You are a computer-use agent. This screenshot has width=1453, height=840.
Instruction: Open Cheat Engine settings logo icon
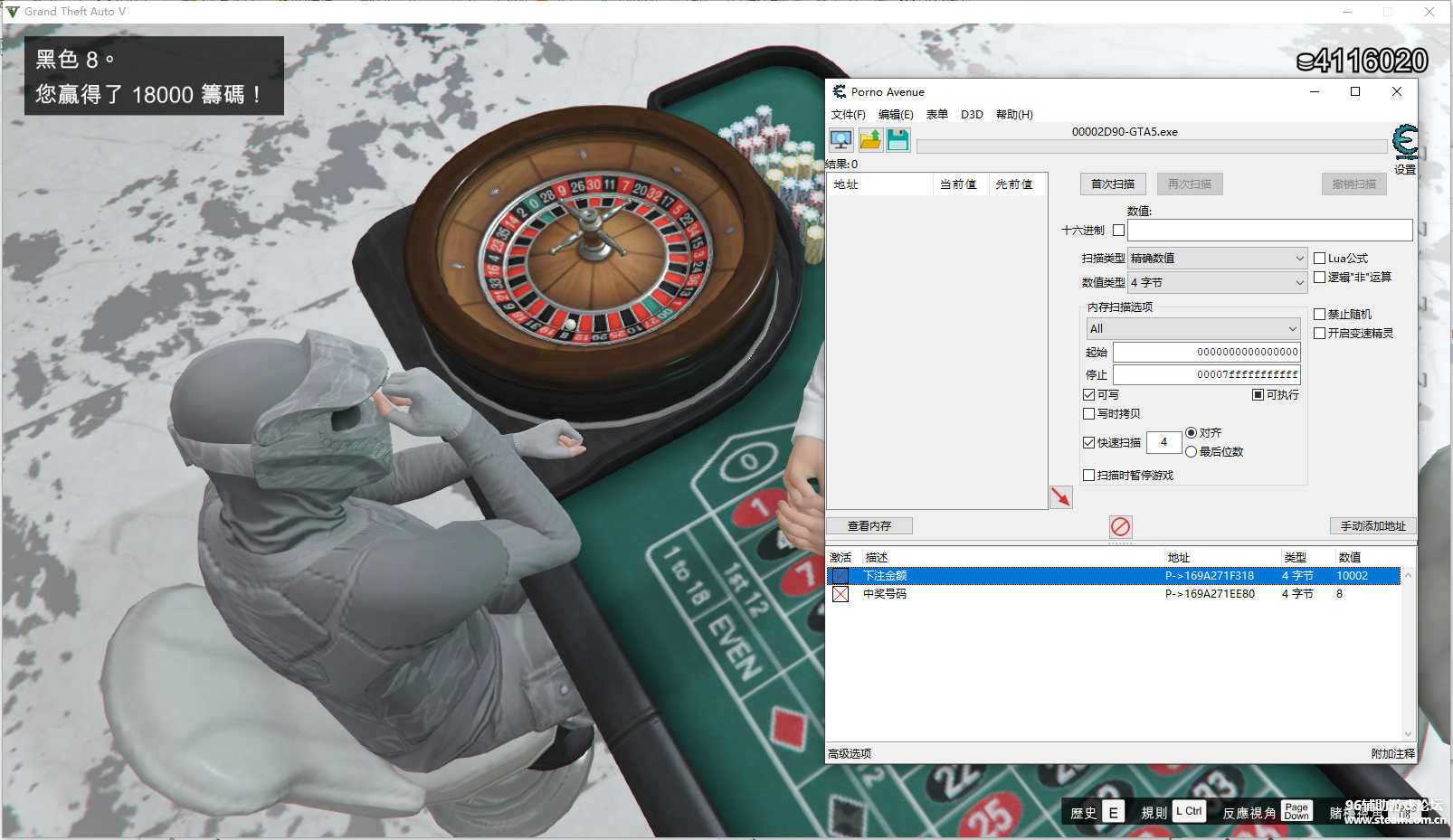1404,144
